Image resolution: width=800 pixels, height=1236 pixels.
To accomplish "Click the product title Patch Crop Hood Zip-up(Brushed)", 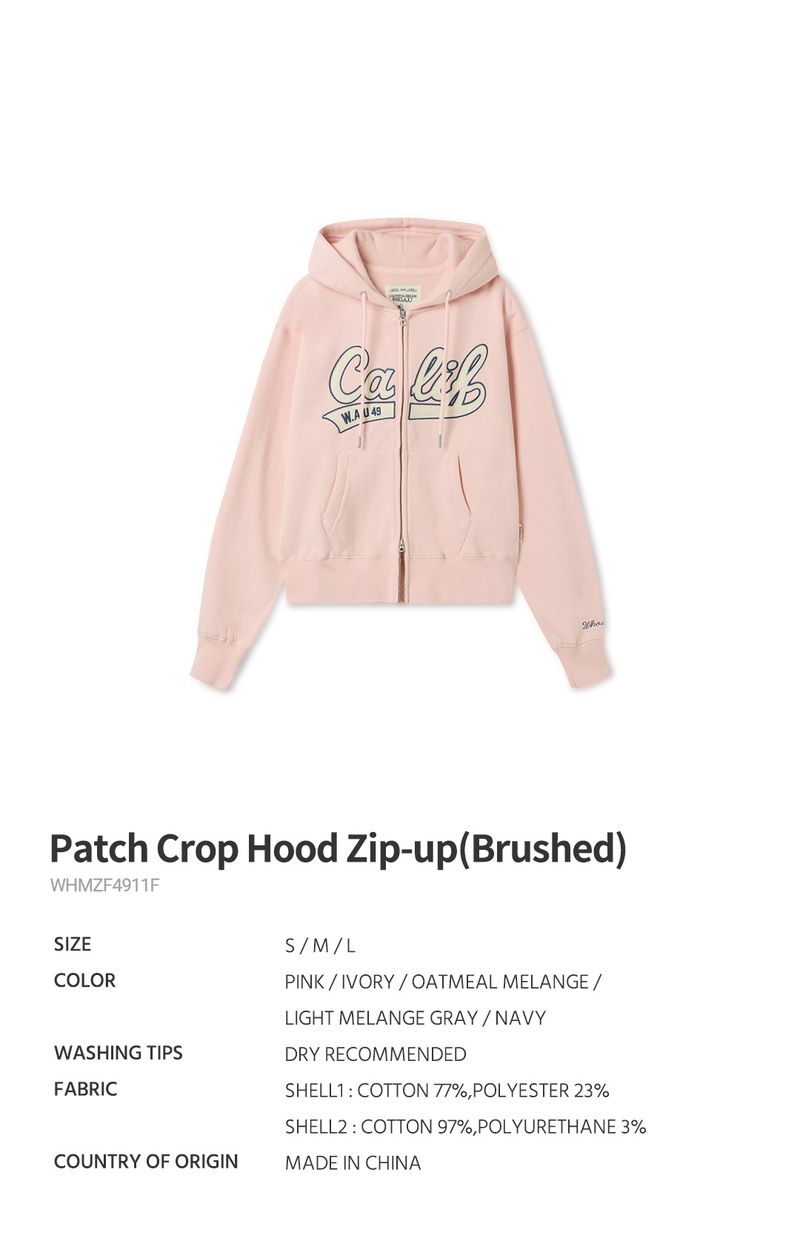I will click(338, 848).
